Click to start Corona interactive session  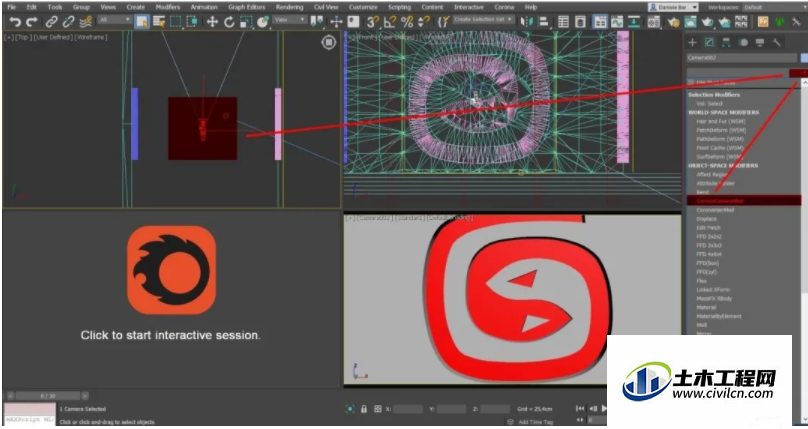coord(171,335)
